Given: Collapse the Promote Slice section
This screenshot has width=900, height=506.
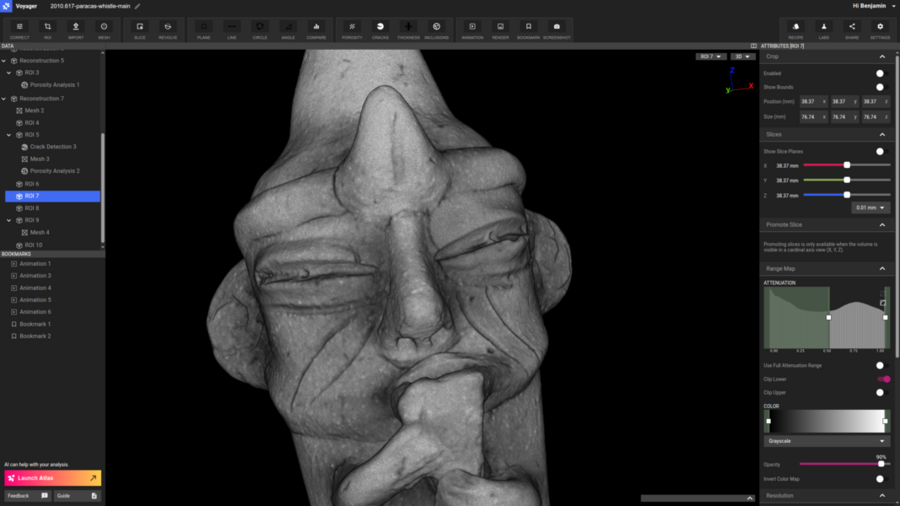Looking at the screenshot, I should [x=882, y=225].
